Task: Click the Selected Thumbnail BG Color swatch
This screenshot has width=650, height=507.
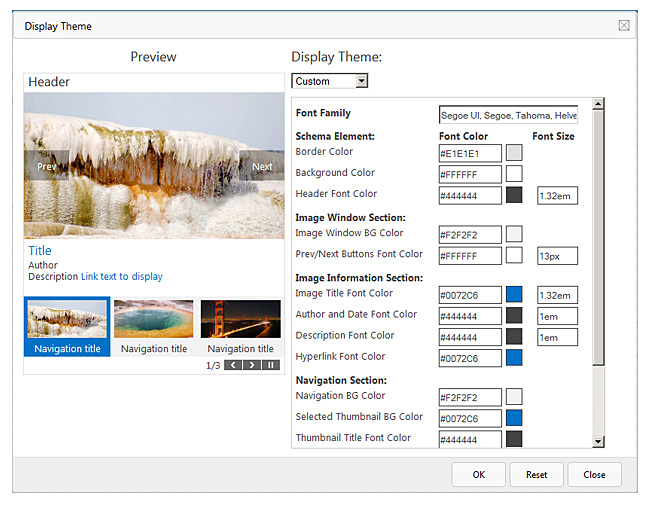Action: coord(514,418)
